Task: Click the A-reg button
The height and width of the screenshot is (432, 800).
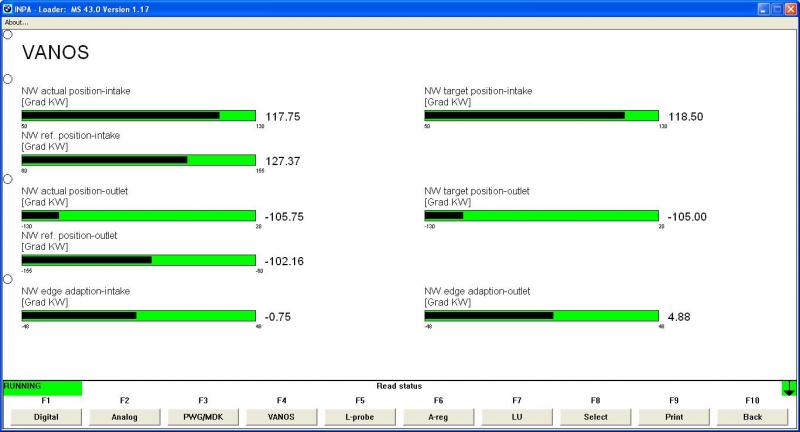Action: (438, 417)
